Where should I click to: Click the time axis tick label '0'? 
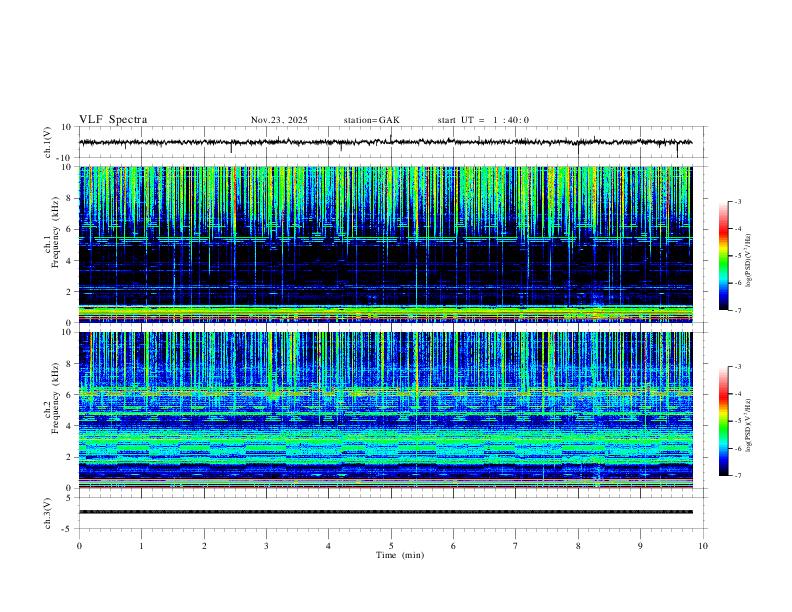[x=79, y=546]
